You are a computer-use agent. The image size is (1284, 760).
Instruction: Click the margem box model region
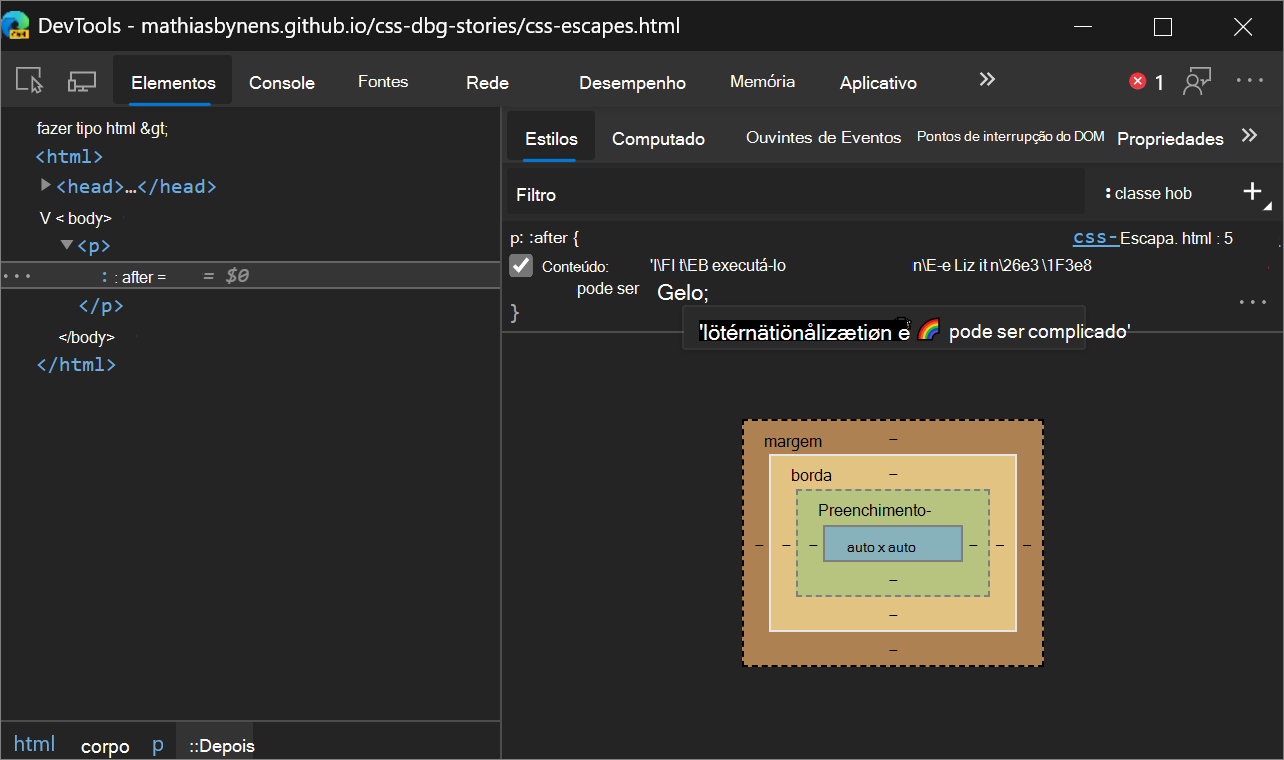coord(793,441)
